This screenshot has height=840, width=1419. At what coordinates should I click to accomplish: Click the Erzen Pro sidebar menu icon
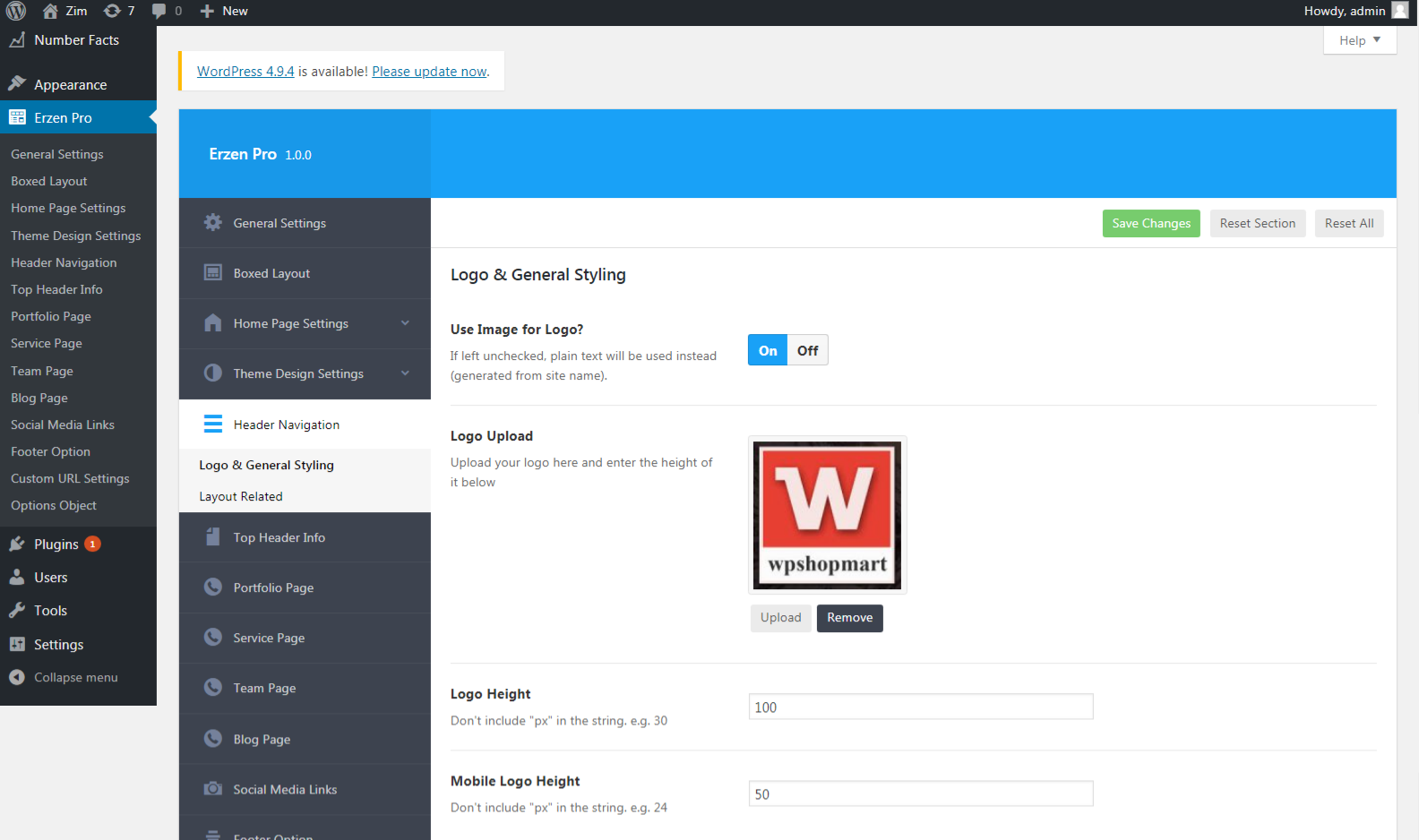pos(17,117)
